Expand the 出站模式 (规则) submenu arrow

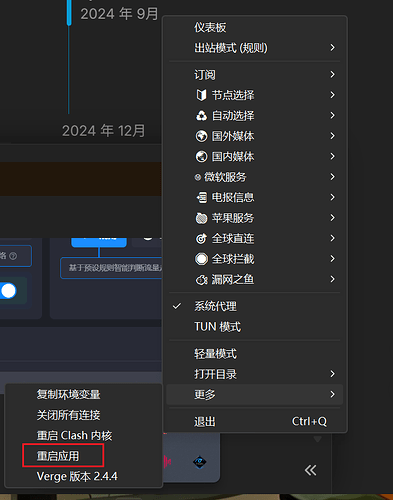(x=332, y=48)
